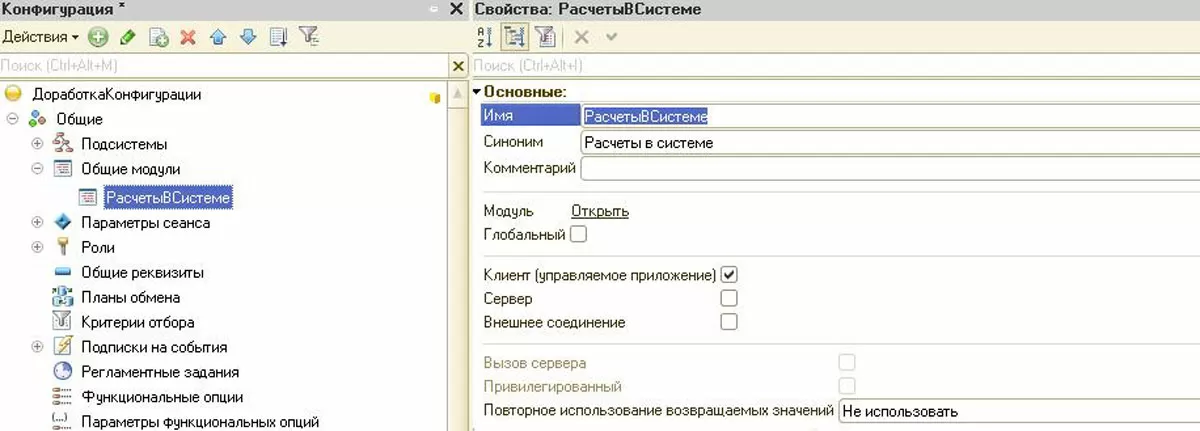Screen dimensions: 1200x431
Task: Click the filter by subsystems funnel icon
Action: pyautogui.click(x=309, y=37)
